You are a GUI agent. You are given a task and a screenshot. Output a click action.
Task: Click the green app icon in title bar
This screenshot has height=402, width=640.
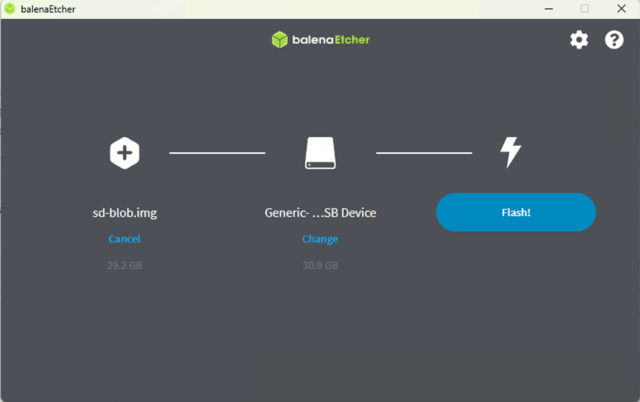coord(10,8)
